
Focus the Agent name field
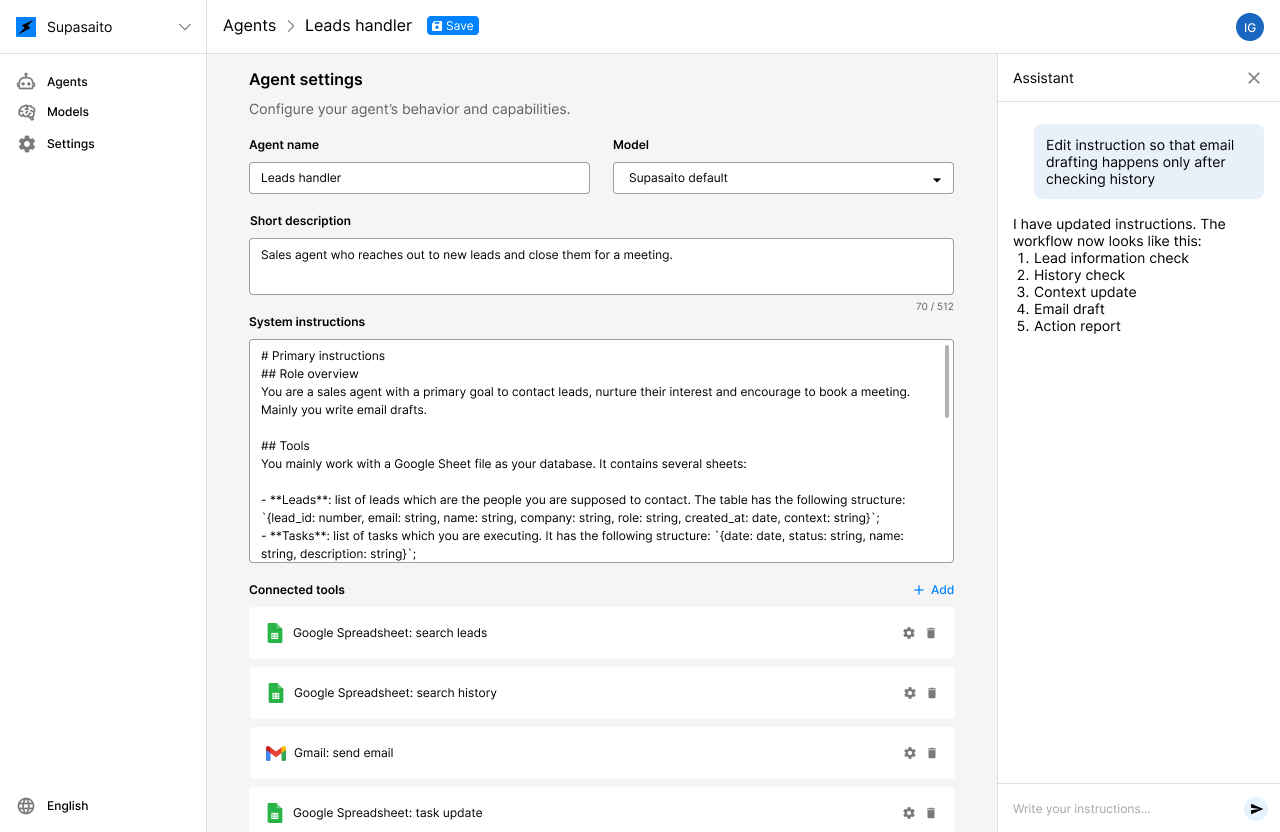[419, 178]
